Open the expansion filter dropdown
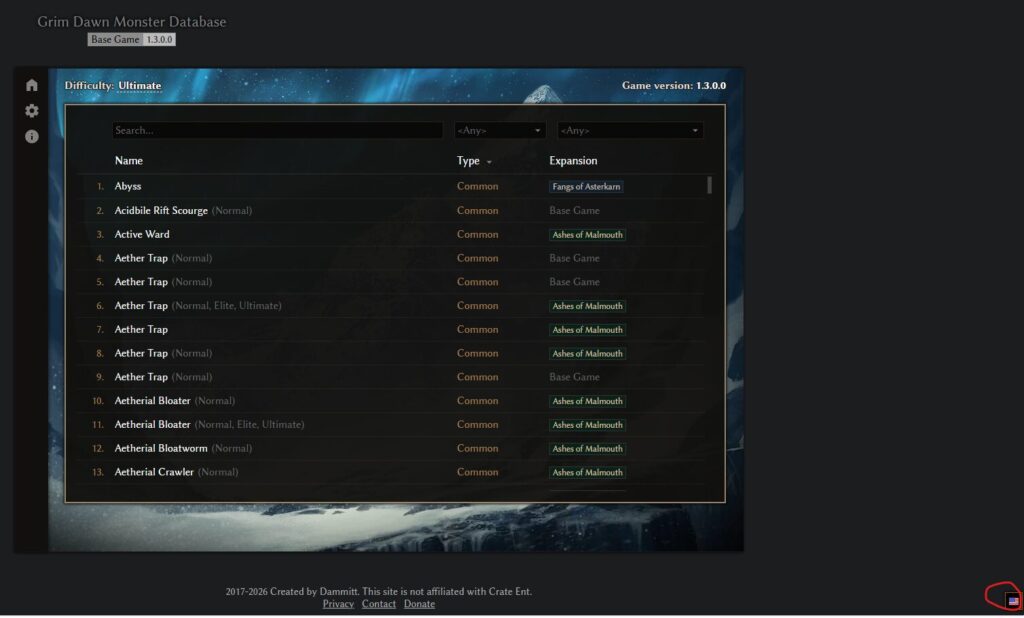 pyautogui.click(x=630, y=130)
